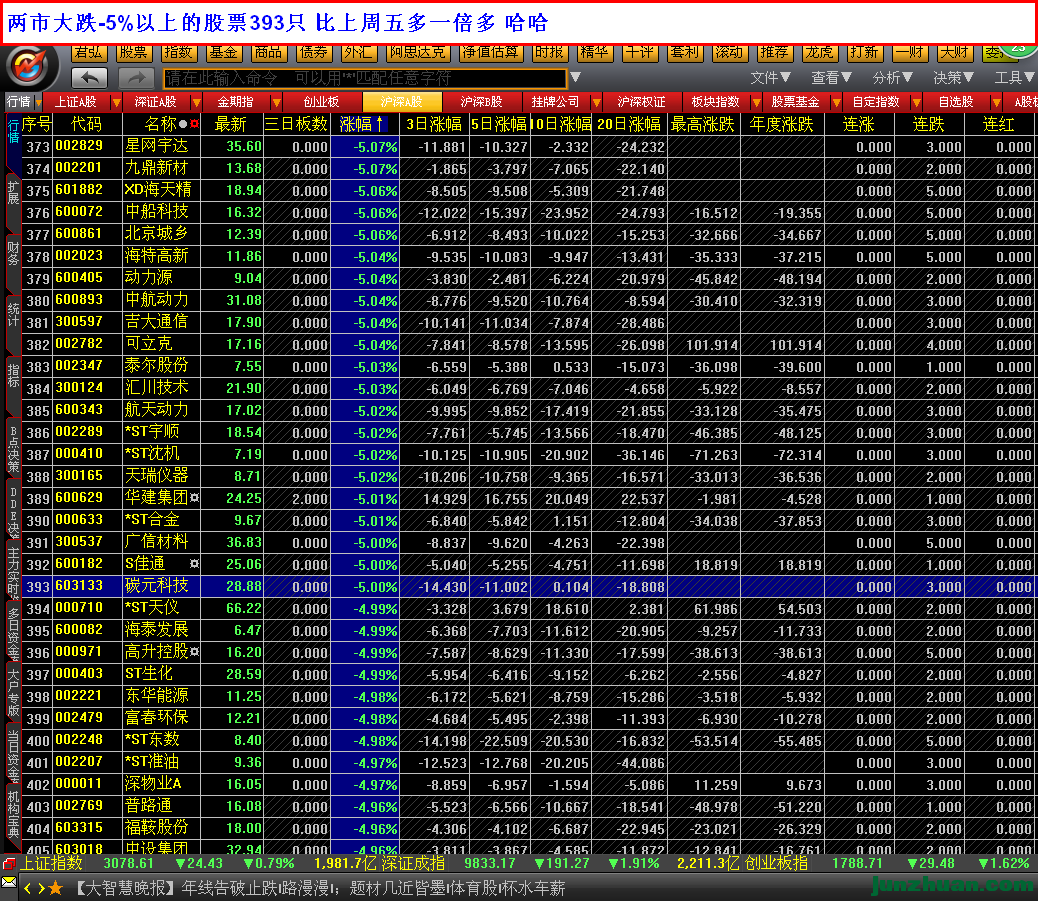This screenshot has width=1038, height=901.
Task: Click 上证指数 in the status bar
Action: tap(51, 863)
